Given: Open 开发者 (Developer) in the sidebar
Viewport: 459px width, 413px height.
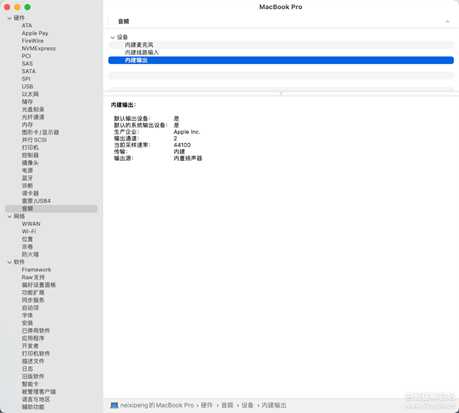Looking at the screenshot, I should [30, 346].
